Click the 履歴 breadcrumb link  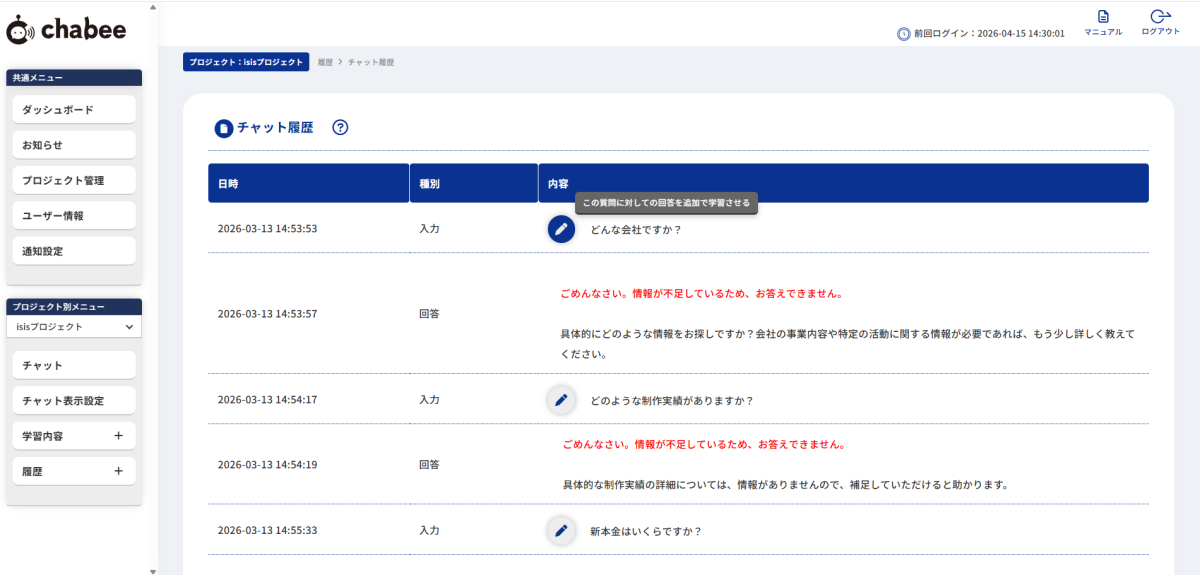pos(325,62)
